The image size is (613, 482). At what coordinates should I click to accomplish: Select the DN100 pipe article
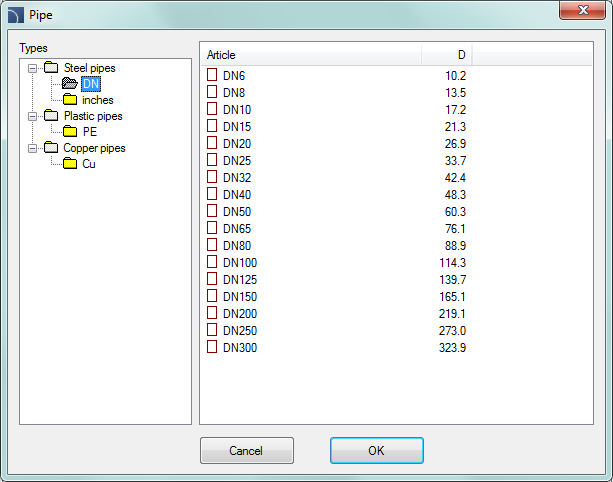click(240, 262)
